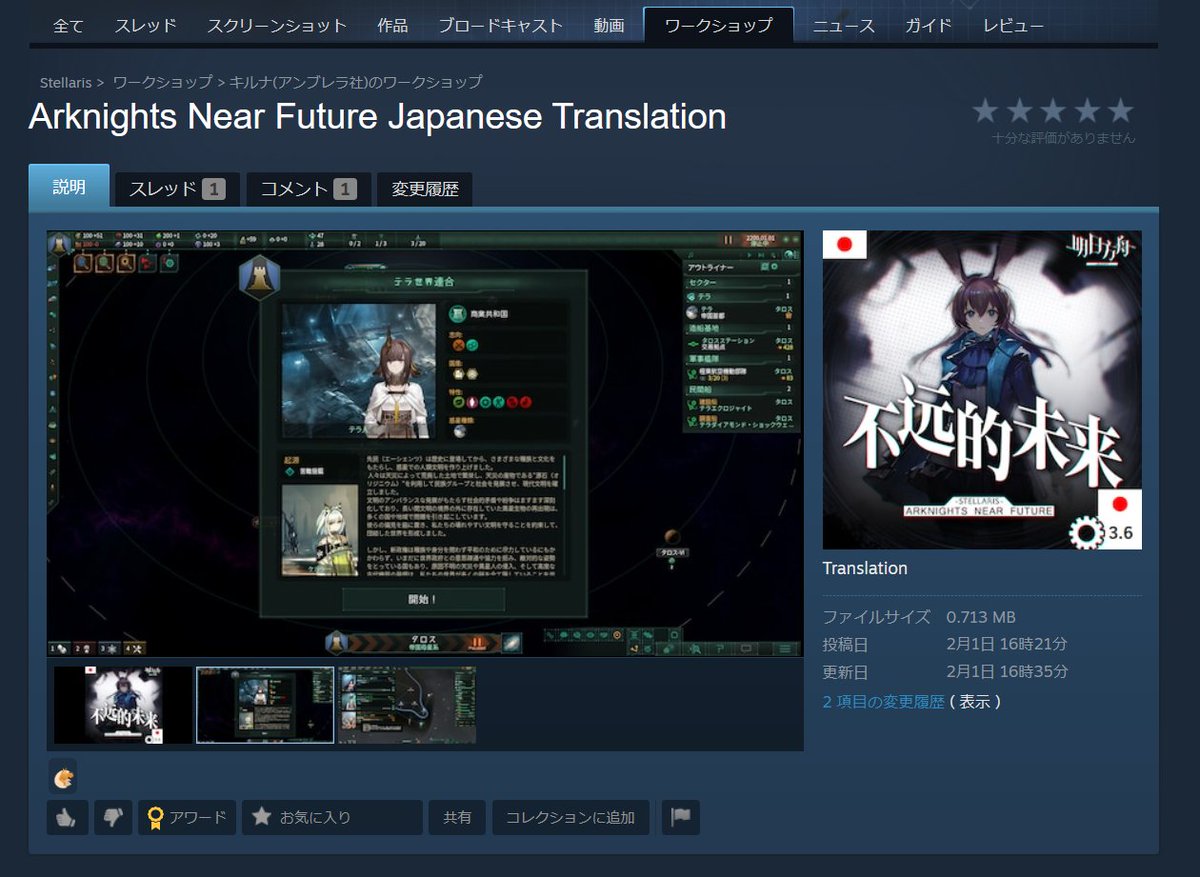Switch to レビュー tab
The height and width of the screenshot is (877, 1200).
(1013, 26)
